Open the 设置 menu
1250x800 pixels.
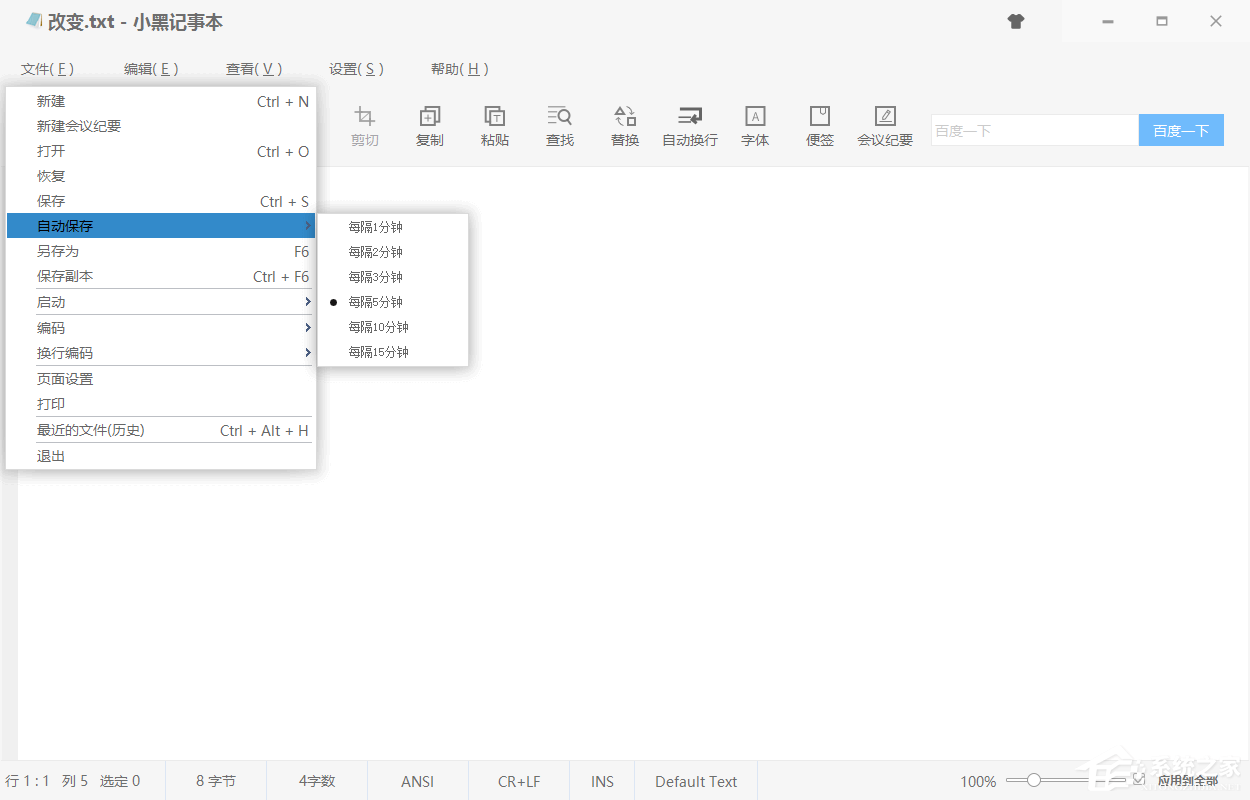point(355,69)
